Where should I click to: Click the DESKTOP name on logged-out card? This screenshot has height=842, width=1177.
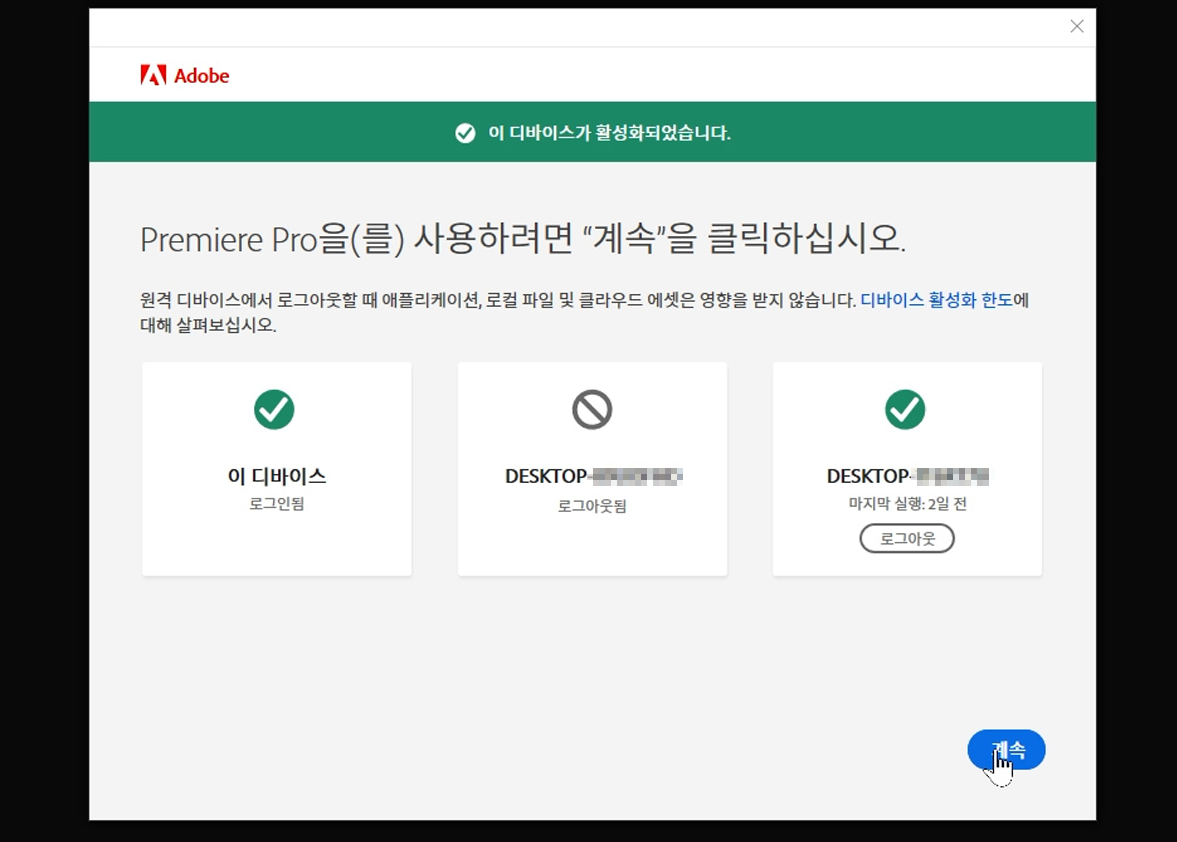[x=594, y=477]
